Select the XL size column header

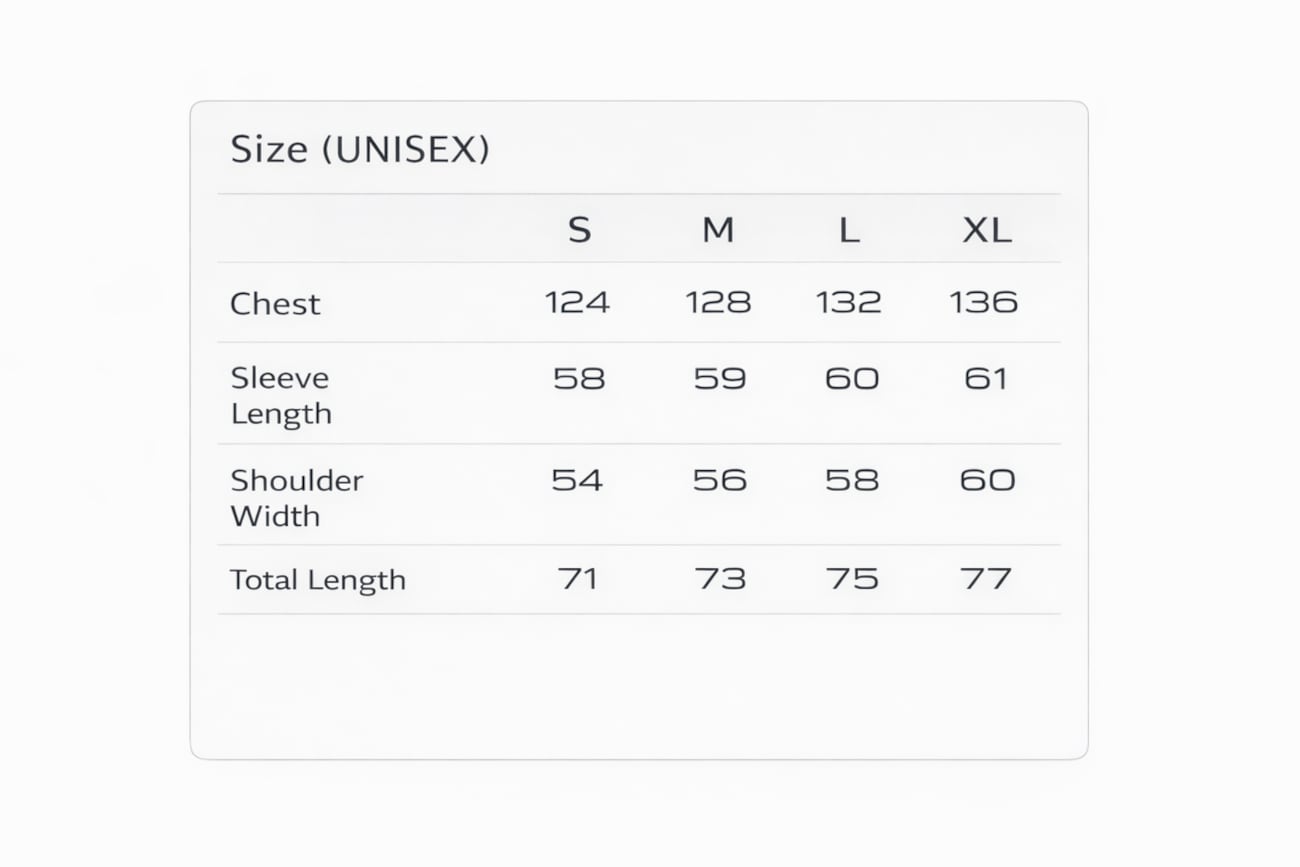point(986,231)
